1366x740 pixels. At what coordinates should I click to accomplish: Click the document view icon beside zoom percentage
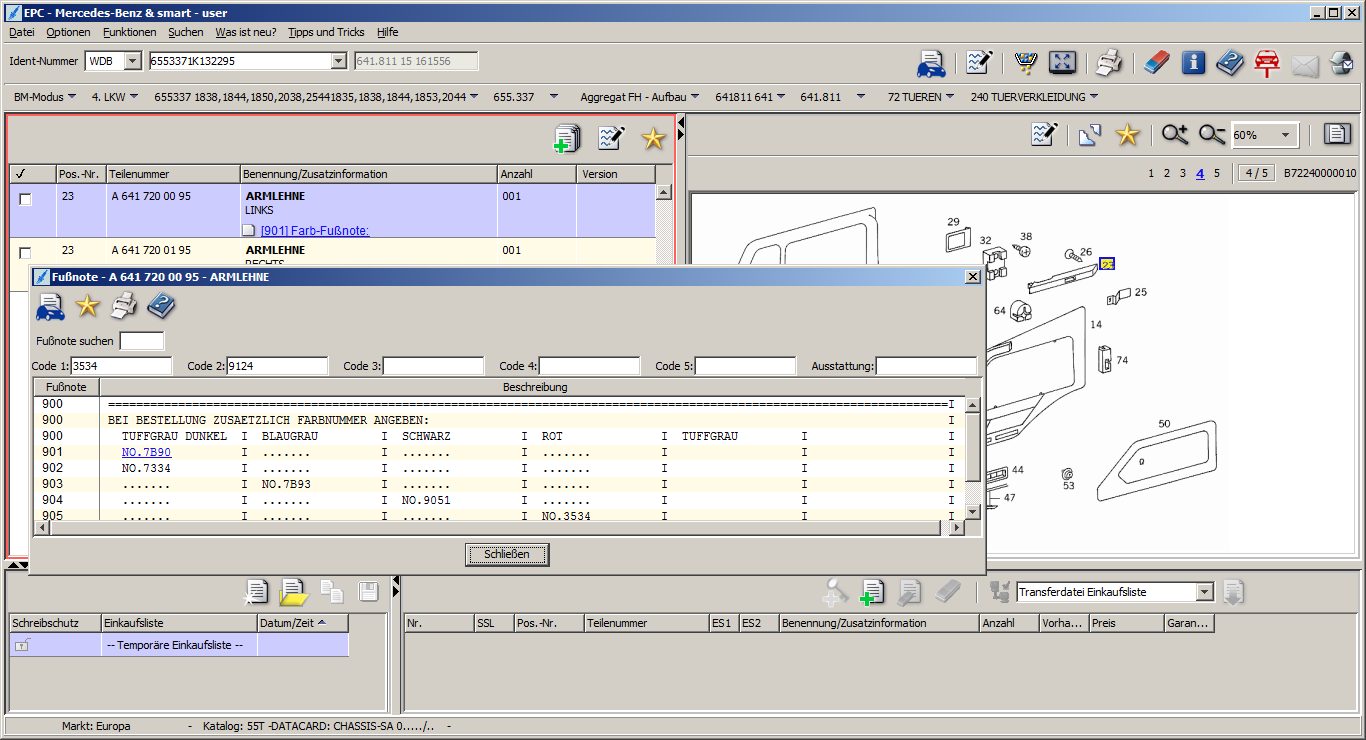pyautogui.click(x=1336, y=134)
